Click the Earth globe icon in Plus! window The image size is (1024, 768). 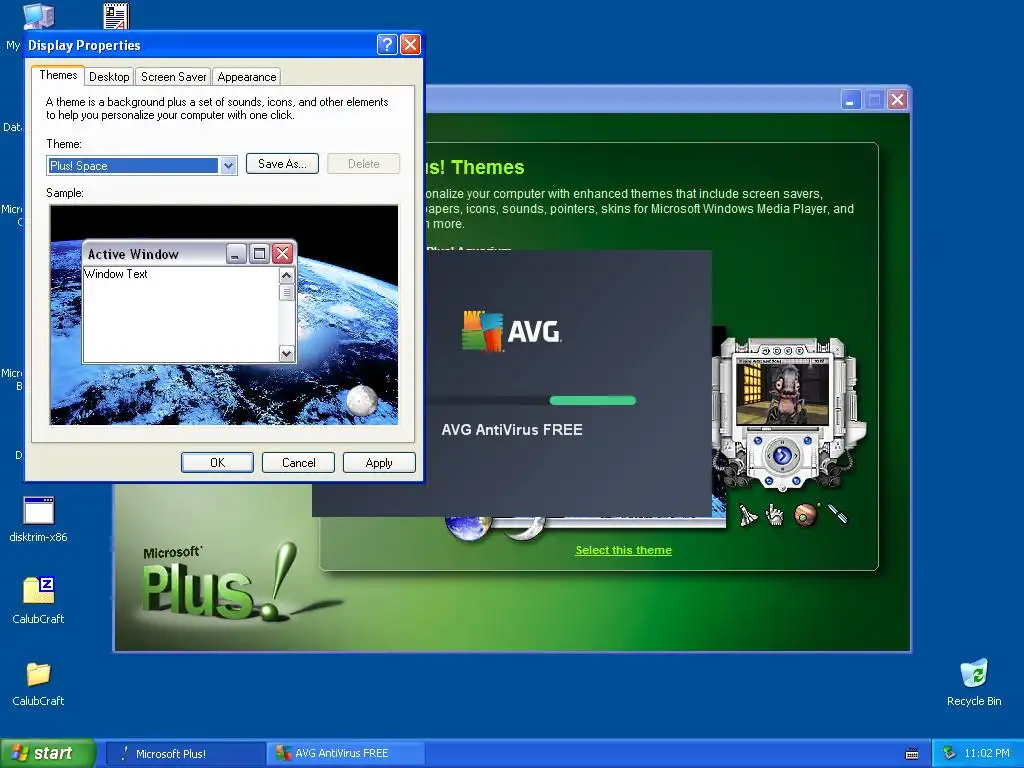[x=466, y=528]
